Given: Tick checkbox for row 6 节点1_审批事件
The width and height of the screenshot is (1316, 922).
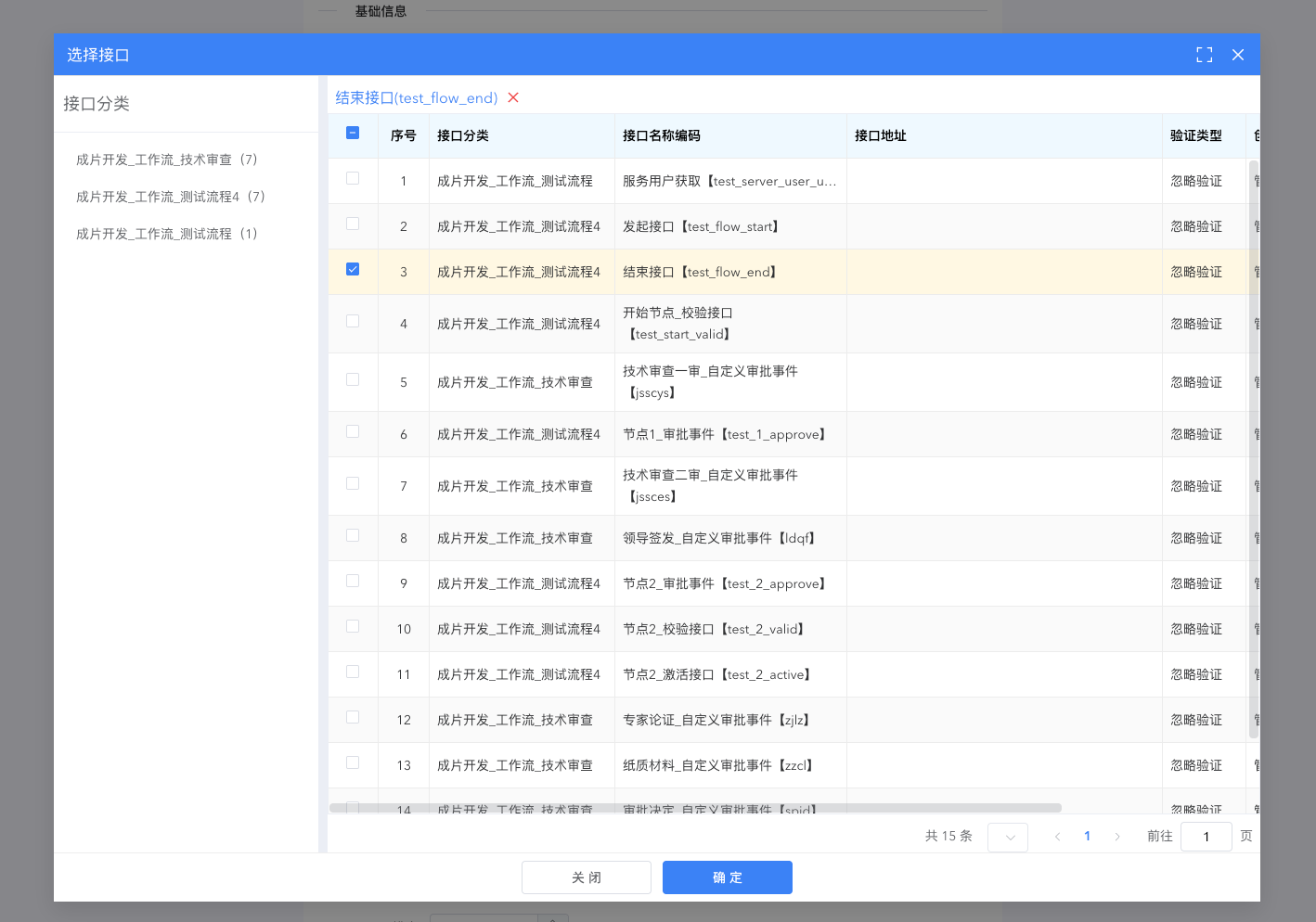Looking at the screenshot, I should tap(353, 431).
